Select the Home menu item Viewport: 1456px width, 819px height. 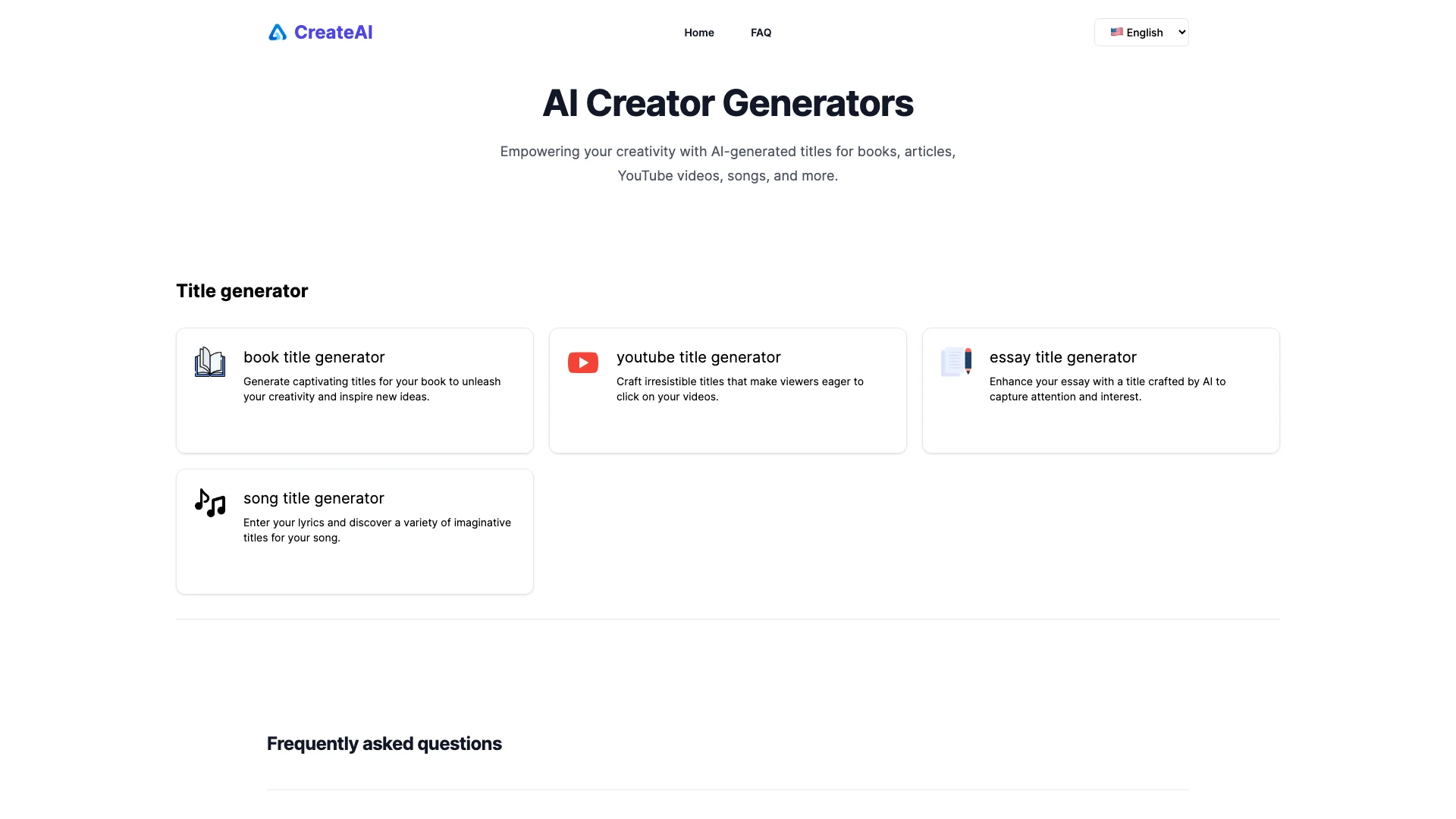pyautogui.click(x=698, y=32)
